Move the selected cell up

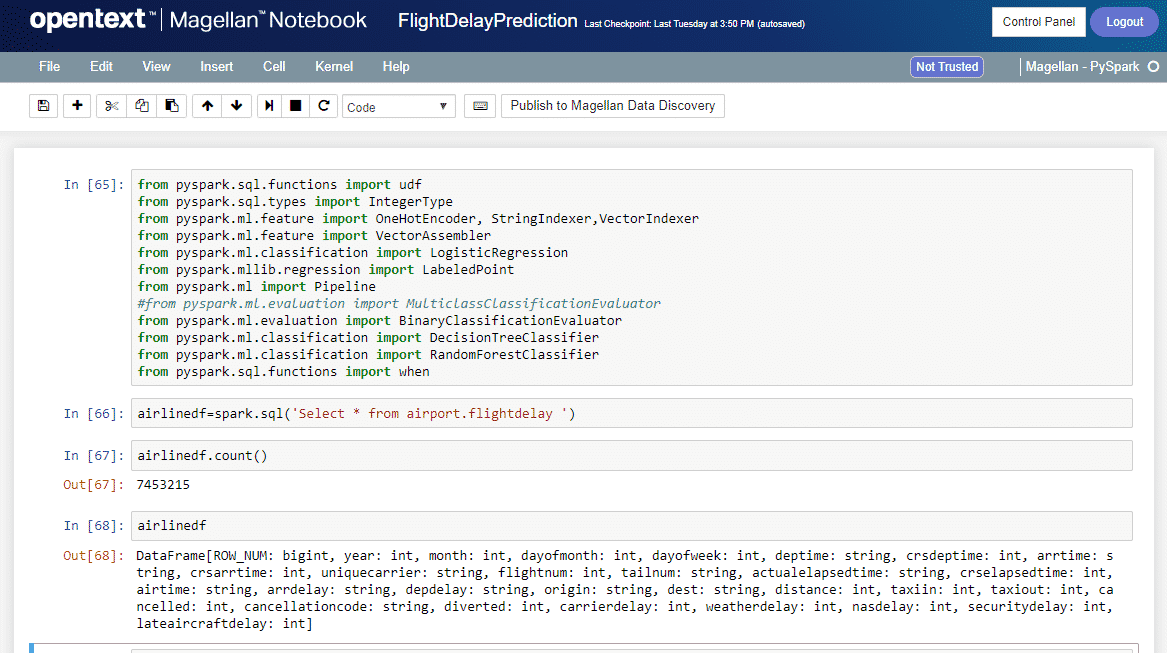click(x=206, y=105)
